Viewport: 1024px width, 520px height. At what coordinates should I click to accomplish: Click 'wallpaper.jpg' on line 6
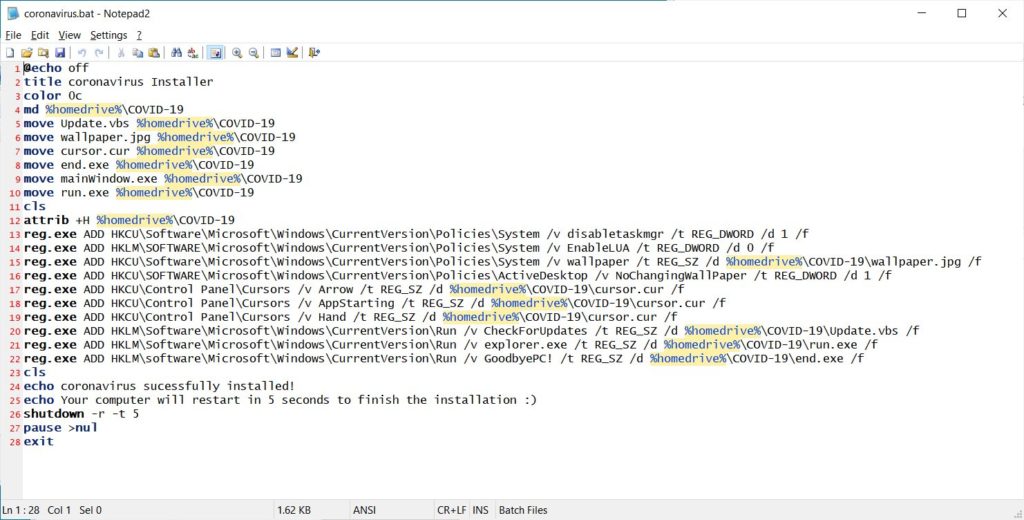pyautogui.click(x=105, y=137)
